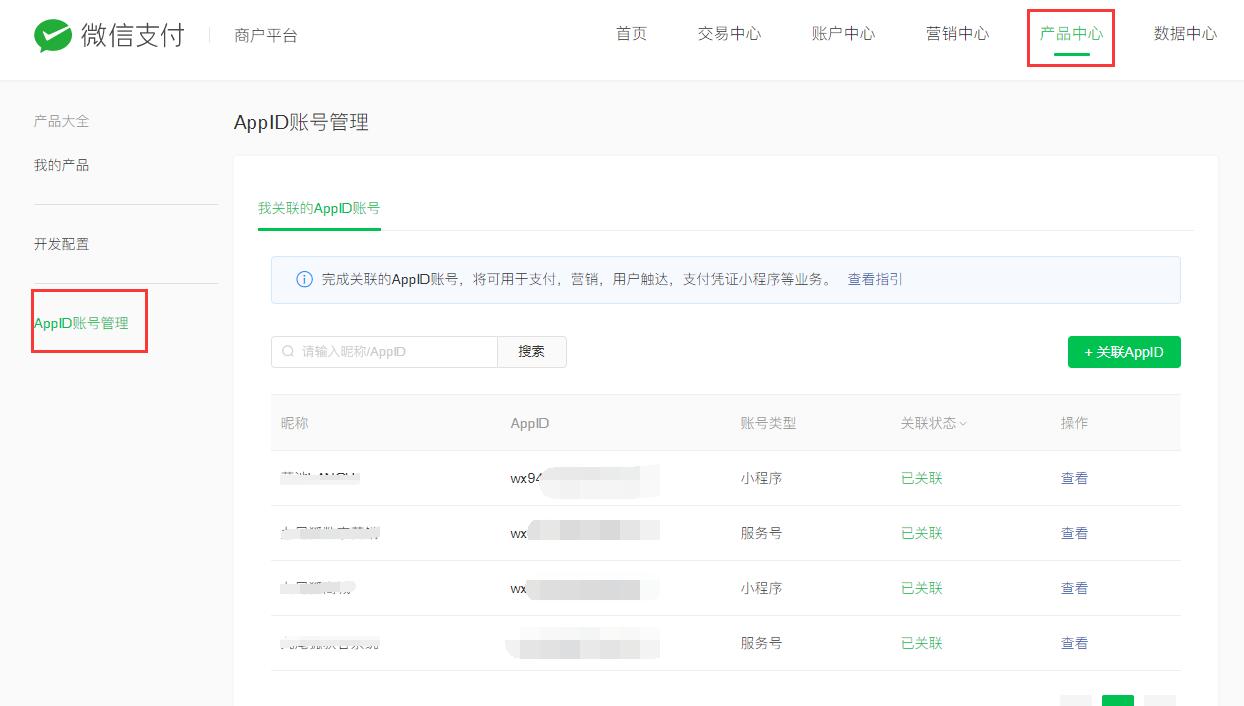Click 查看 in the second row (first 服务号)
The width and height of the screenshot is (1244, 706).
(x=1074, y=533)
